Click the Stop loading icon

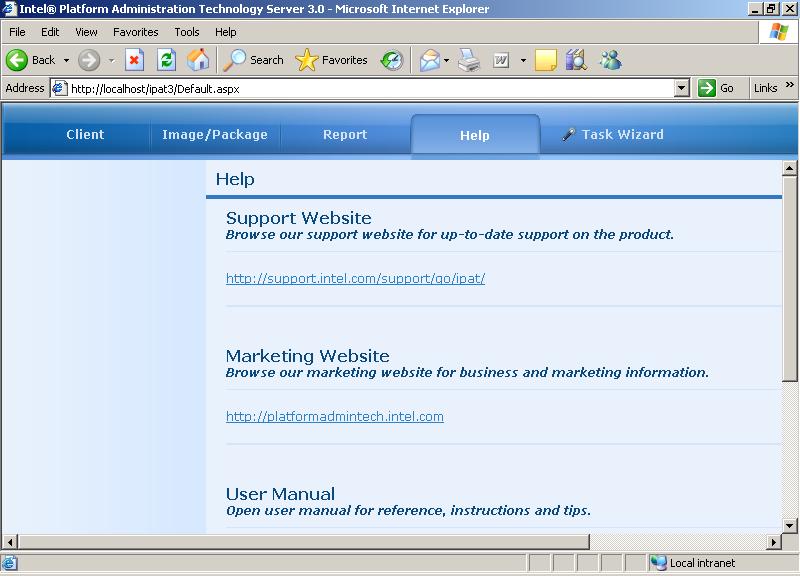click(x=134, y=60)
